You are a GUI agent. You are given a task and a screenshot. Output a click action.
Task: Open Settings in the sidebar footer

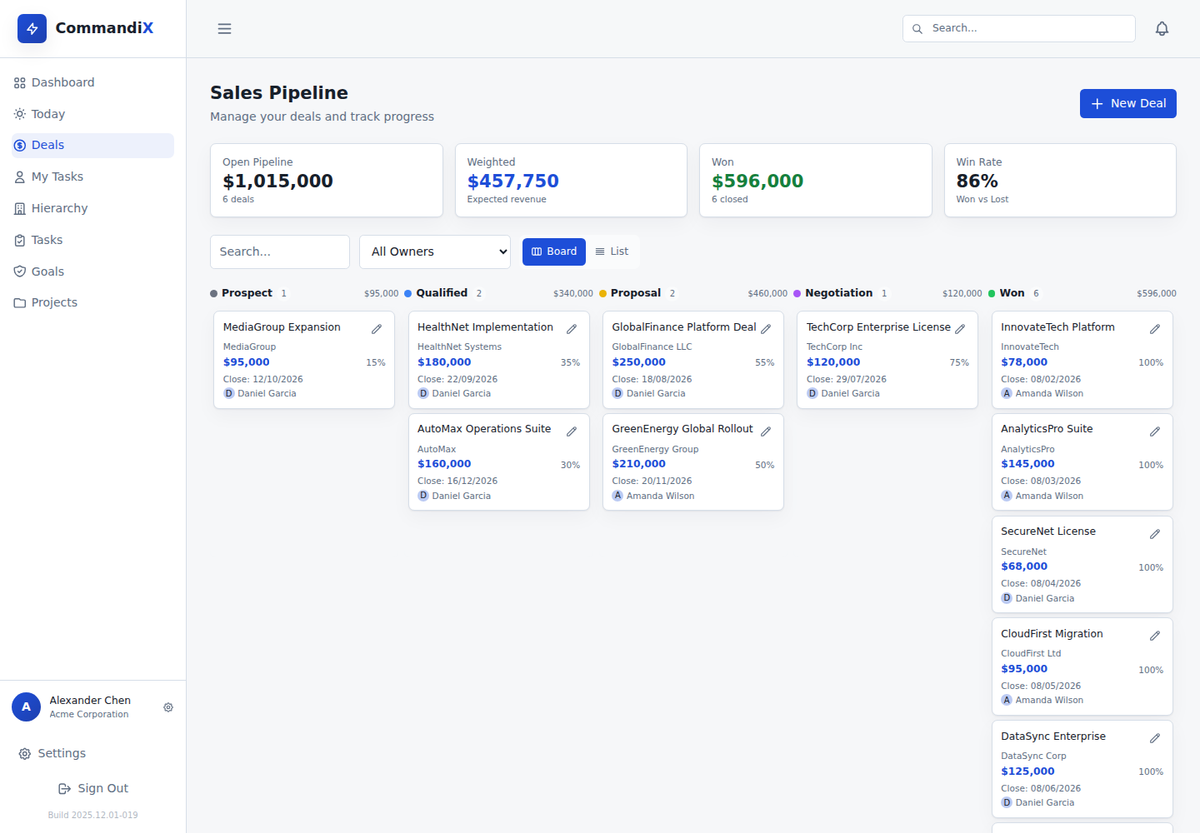click(x=93, y=753)
